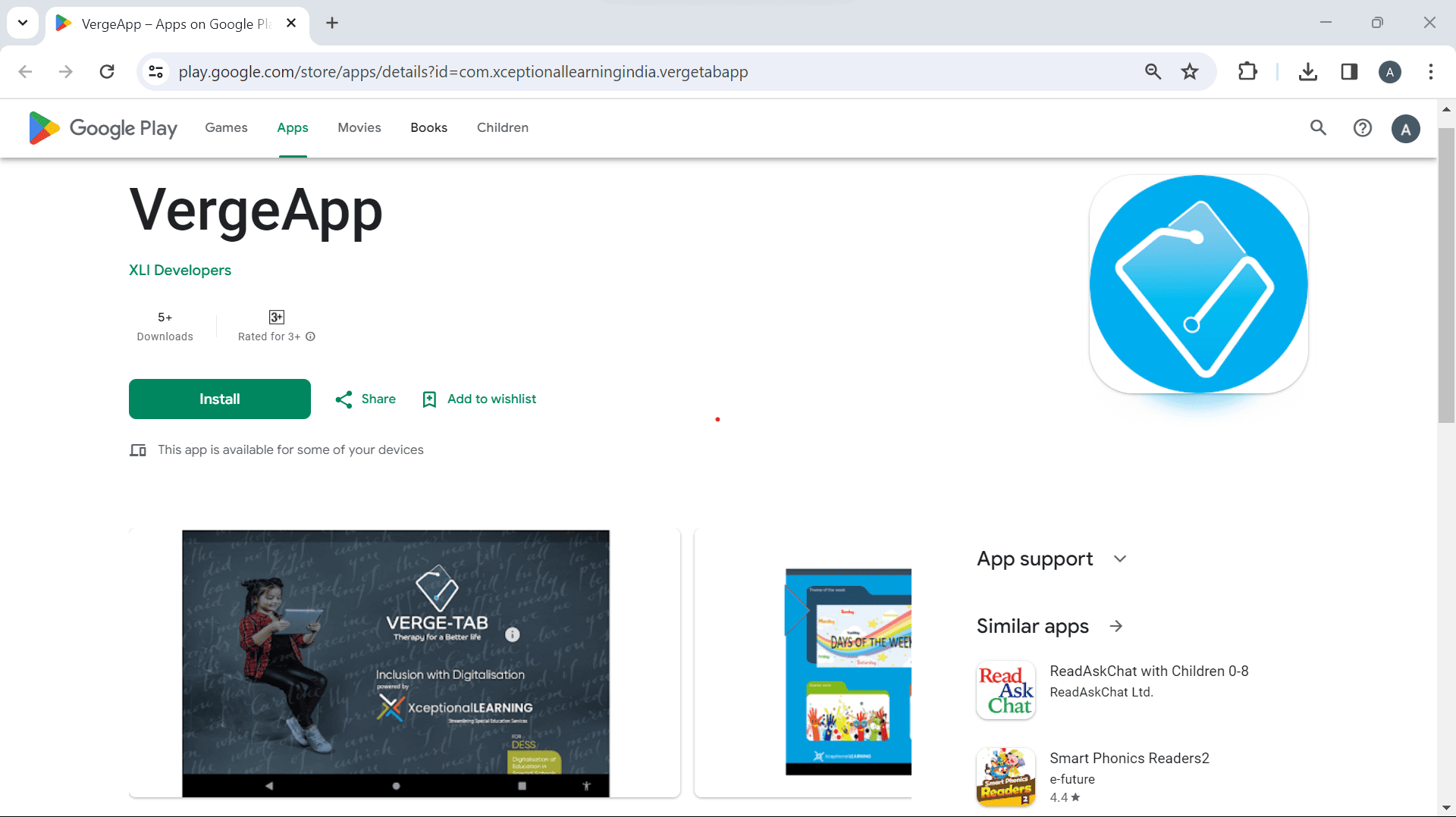The image size is (1456, 817).
Task: Open the Chrome side panel
Action: pyautogui.click(x=1349, y=71)
